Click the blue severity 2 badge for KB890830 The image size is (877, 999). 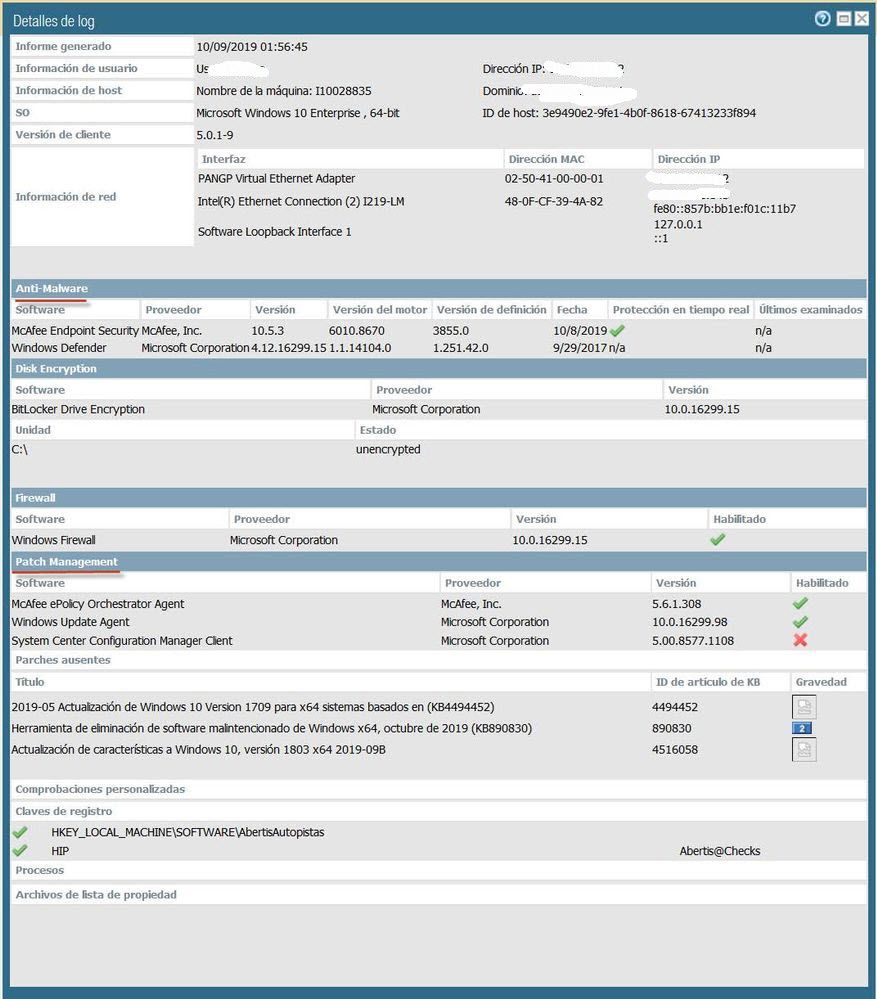coord(802,729)
